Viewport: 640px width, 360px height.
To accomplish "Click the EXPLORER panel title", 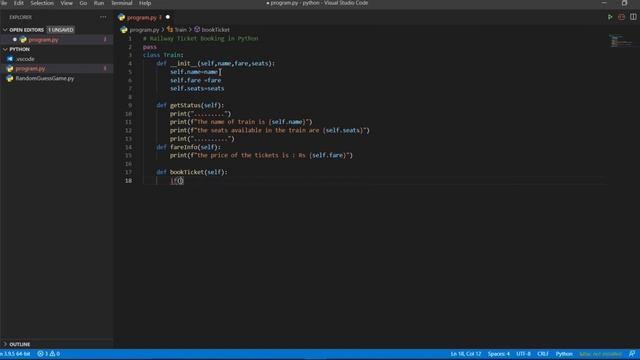I will coord(20,17).
